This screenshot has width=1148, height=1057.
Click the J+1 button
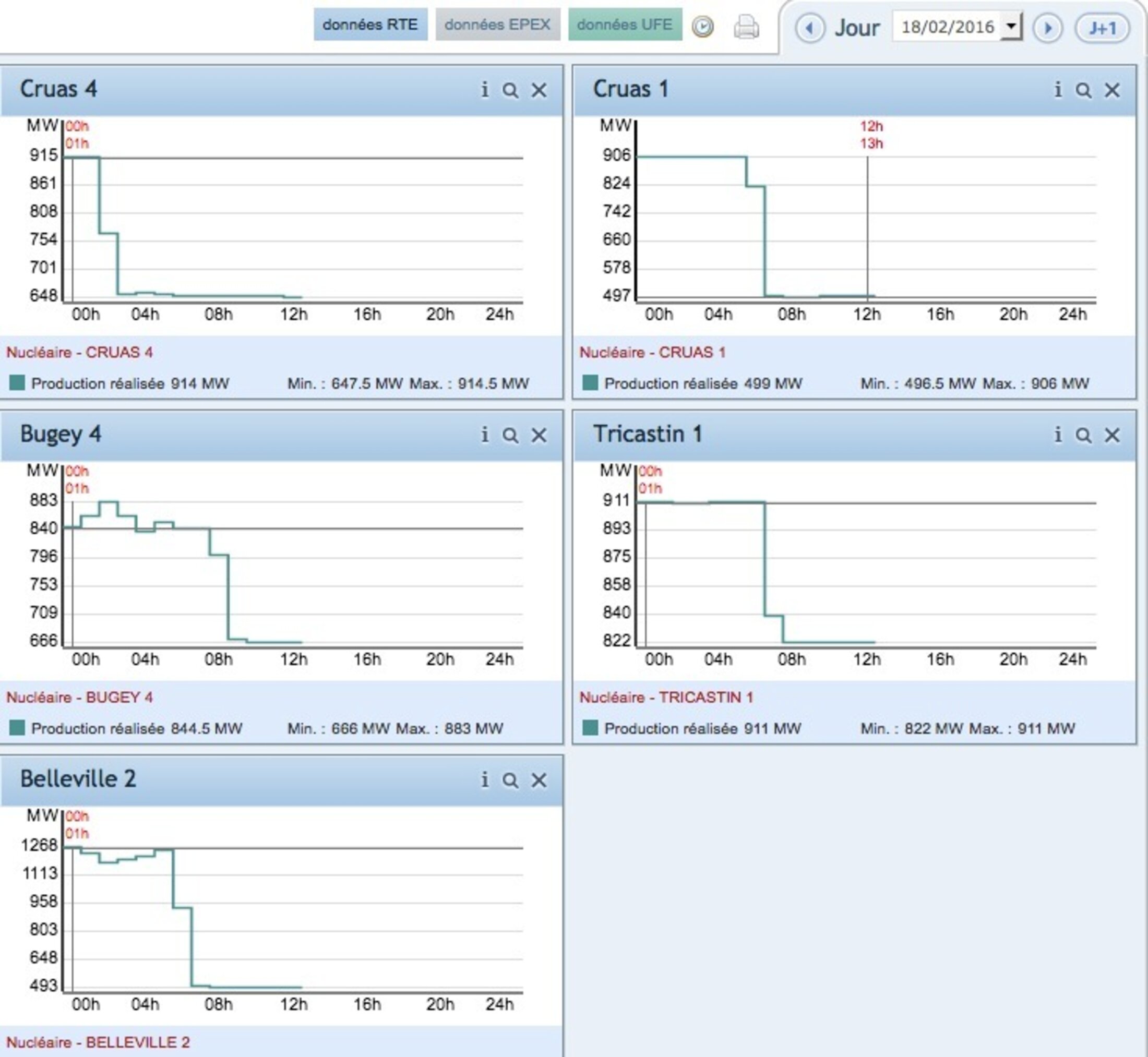coord(1102,28)
